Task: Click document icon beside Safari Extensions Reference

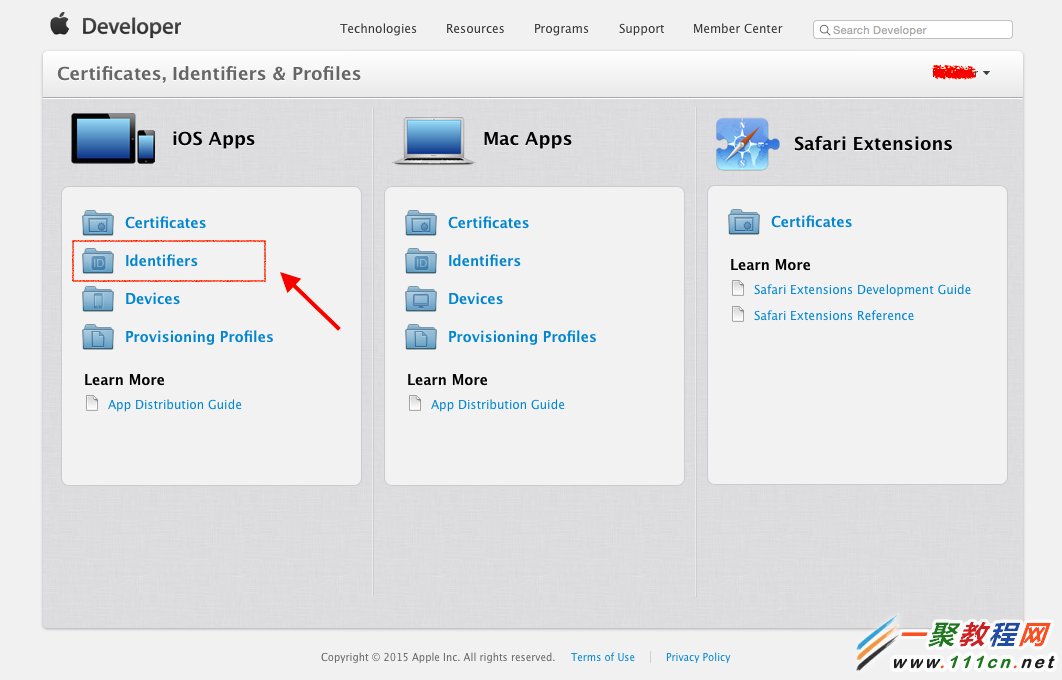Action: [738, 314]
